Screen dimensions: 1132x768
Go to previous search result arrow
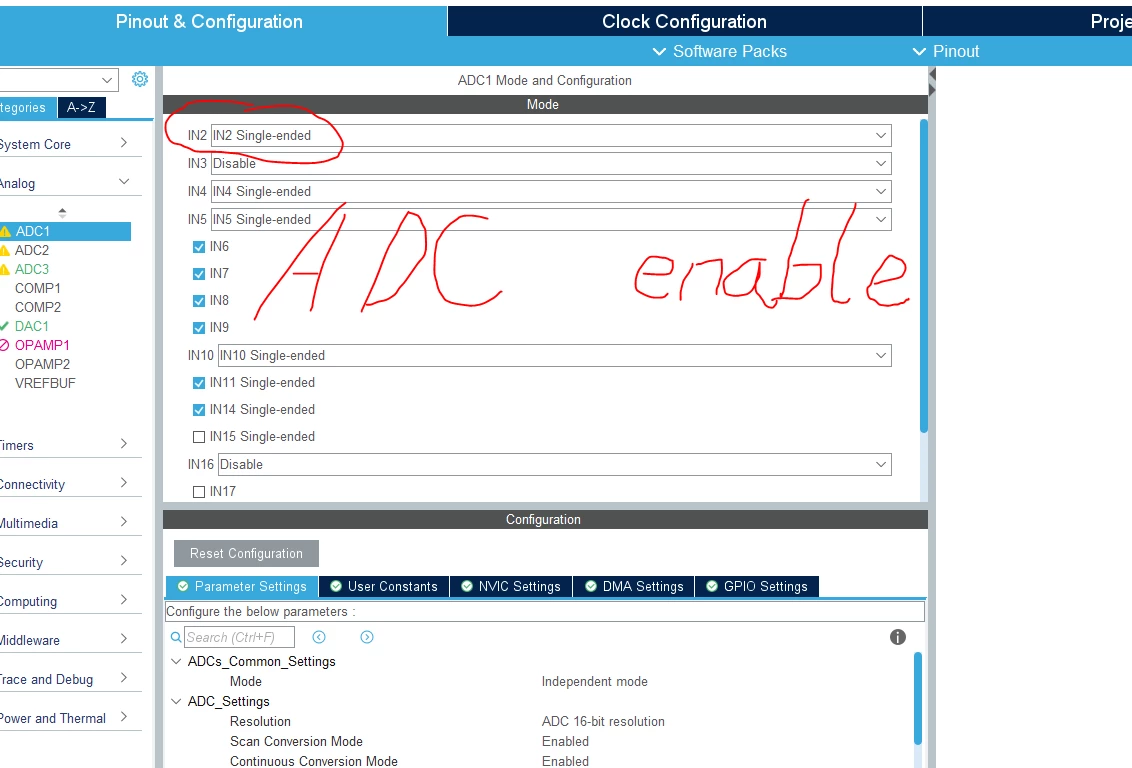tap(319, 637)
